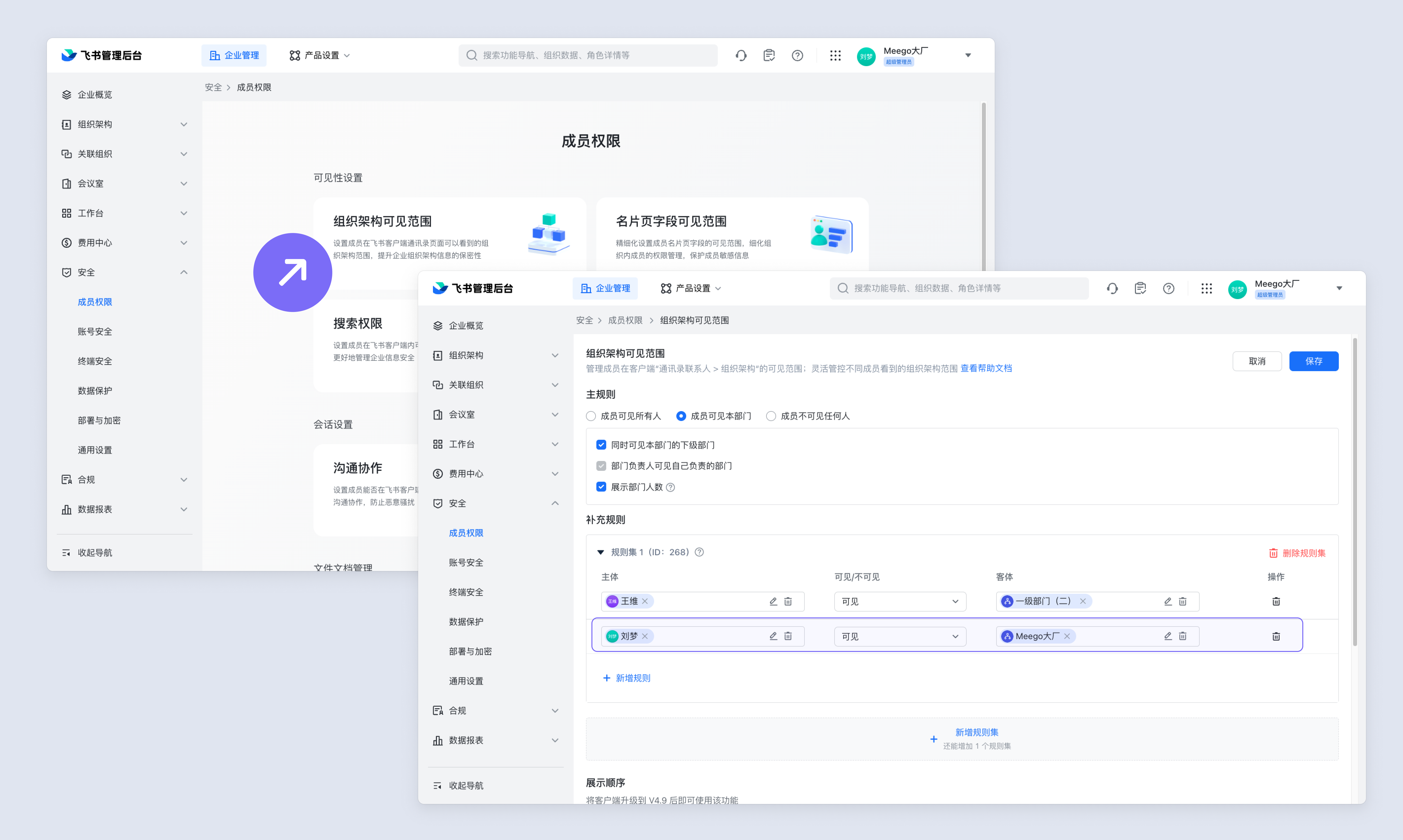This screenshot has width=1403, height=840.
Task: Delete the 王维 rule row
Action: (x=1276, y=601)
